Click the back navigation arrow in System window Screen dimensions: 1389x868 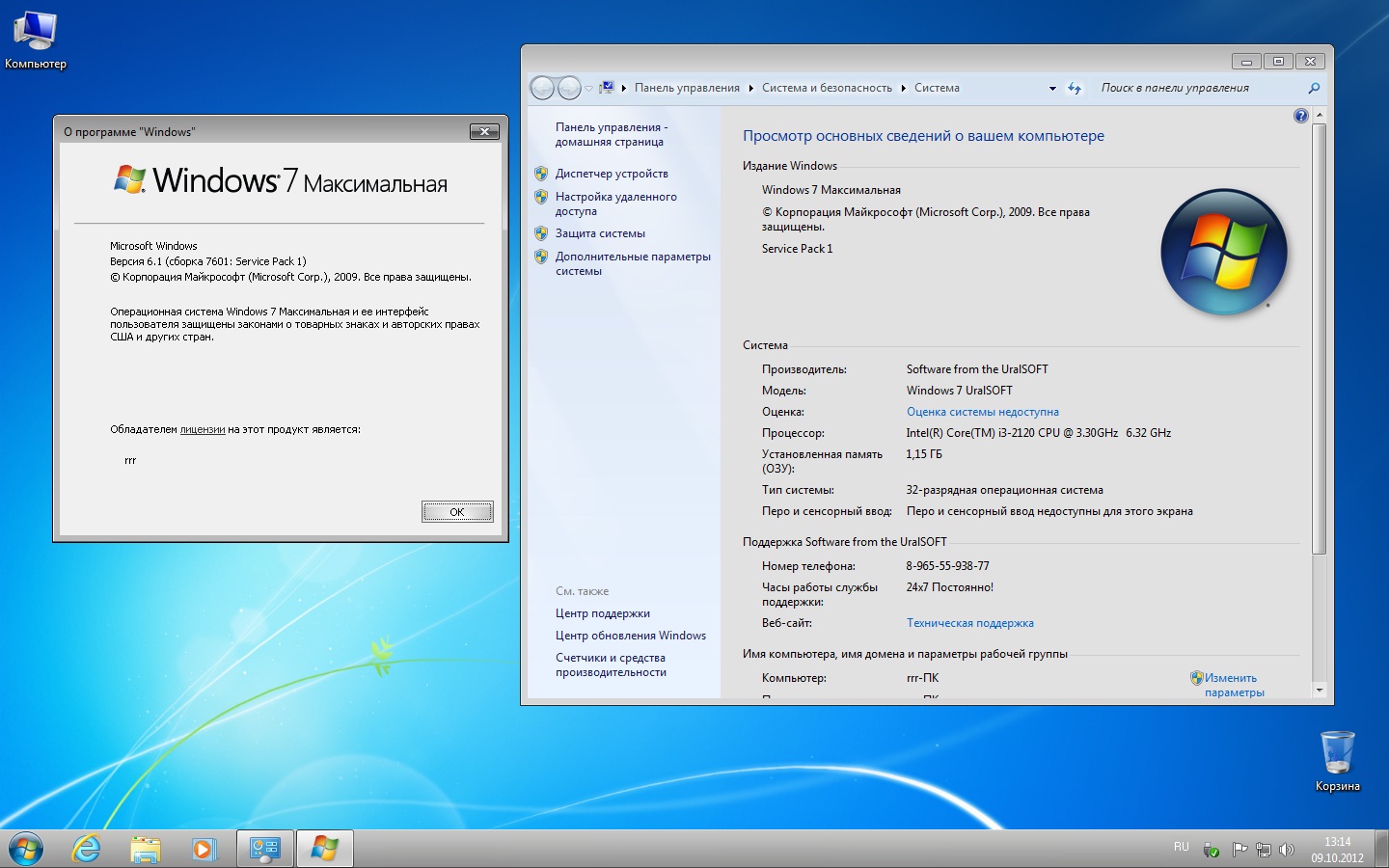click(543, 88)
